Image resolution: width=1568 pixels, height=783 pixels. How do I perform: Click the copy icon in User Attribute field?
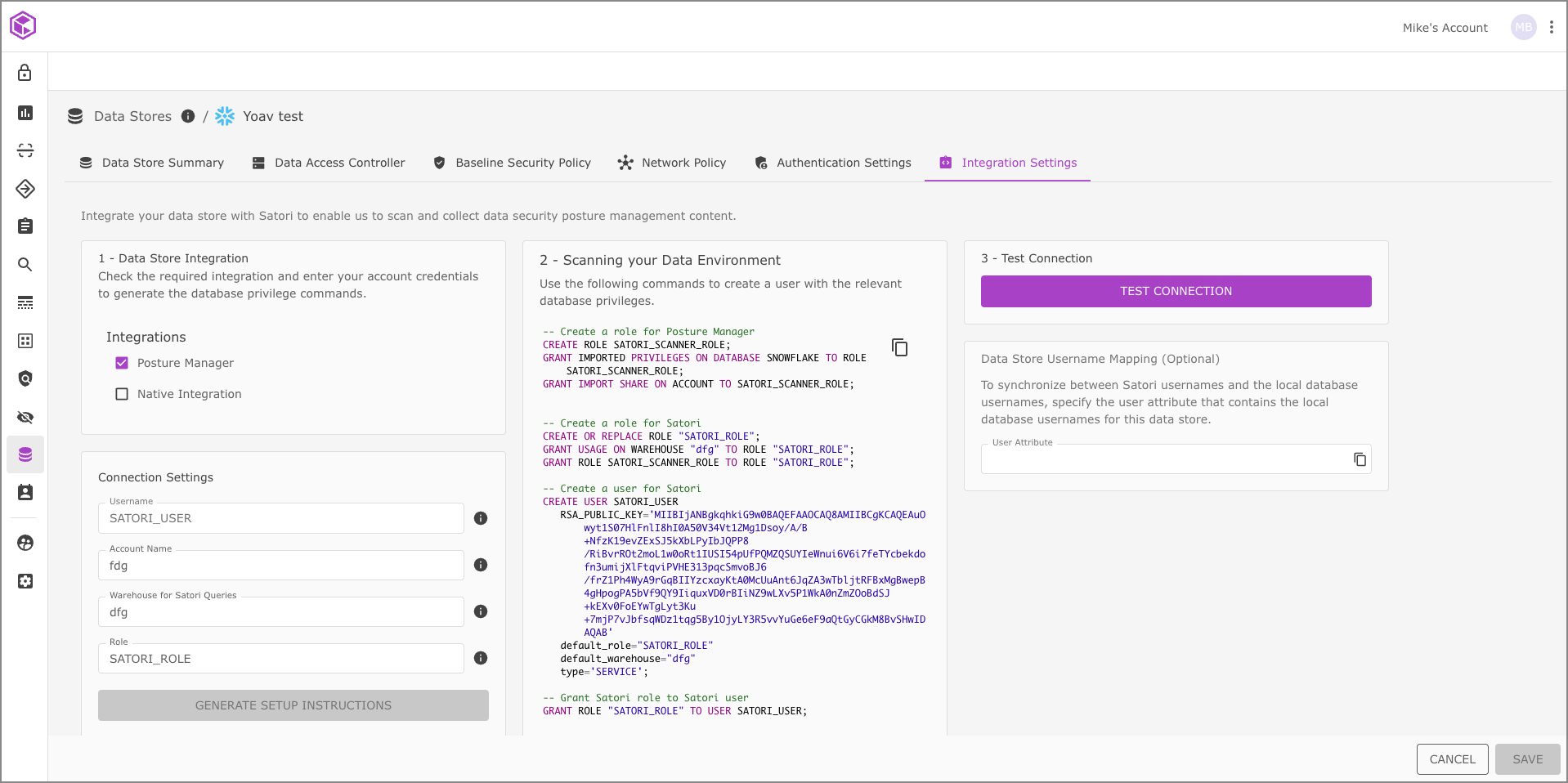tap(1360, 459)
